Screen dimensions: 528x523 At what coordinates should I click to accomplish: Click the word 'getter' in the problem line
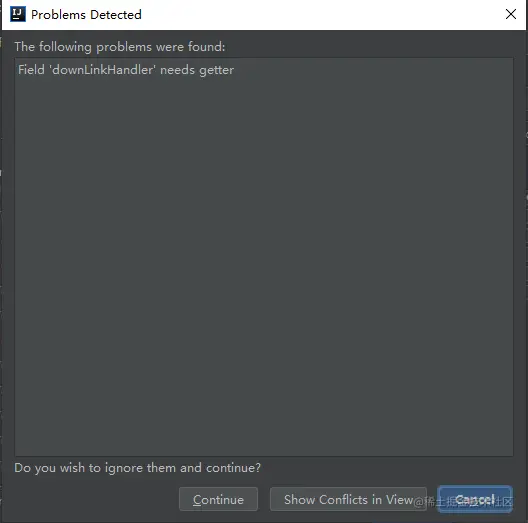217,71
